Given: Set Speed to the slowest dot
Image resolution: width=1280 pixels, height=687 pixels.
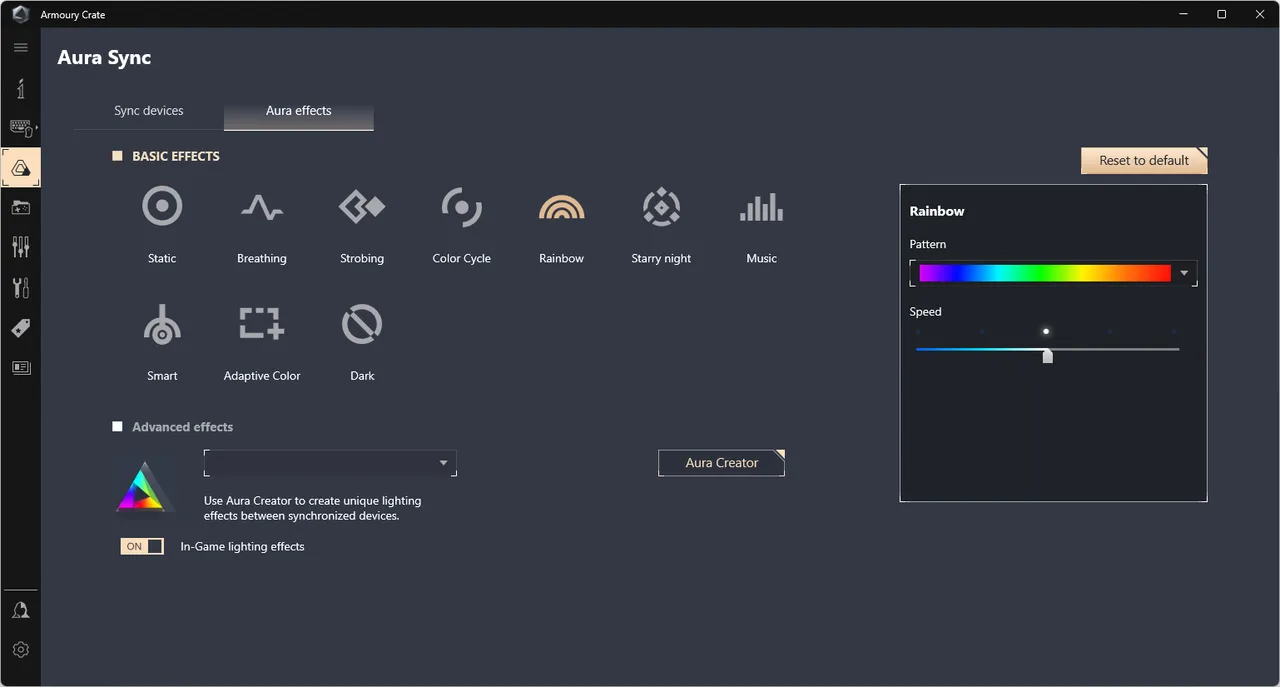Looking at the screenshot, I should 918,331.
